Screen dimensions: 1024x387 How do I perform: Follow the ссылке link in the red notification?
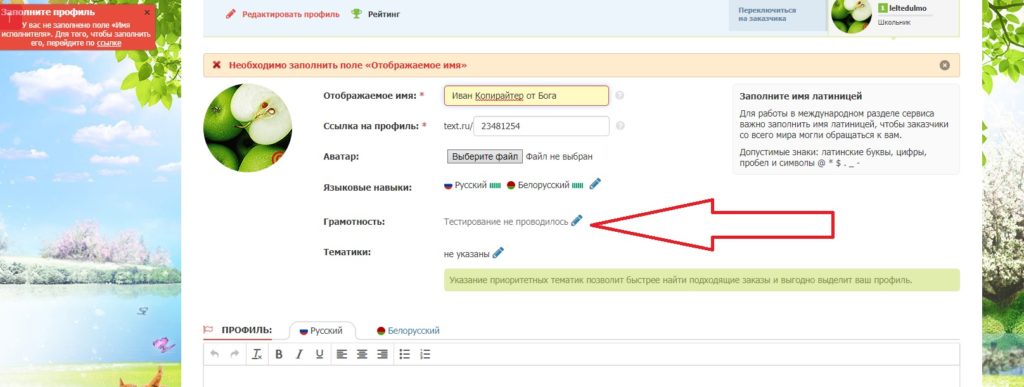click(109, 43)
